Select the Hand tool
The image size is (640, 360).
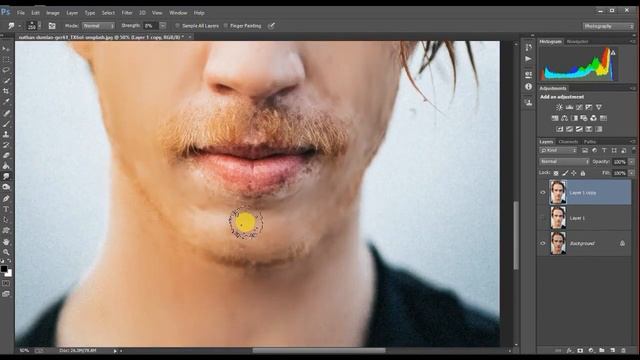(6, 242)
